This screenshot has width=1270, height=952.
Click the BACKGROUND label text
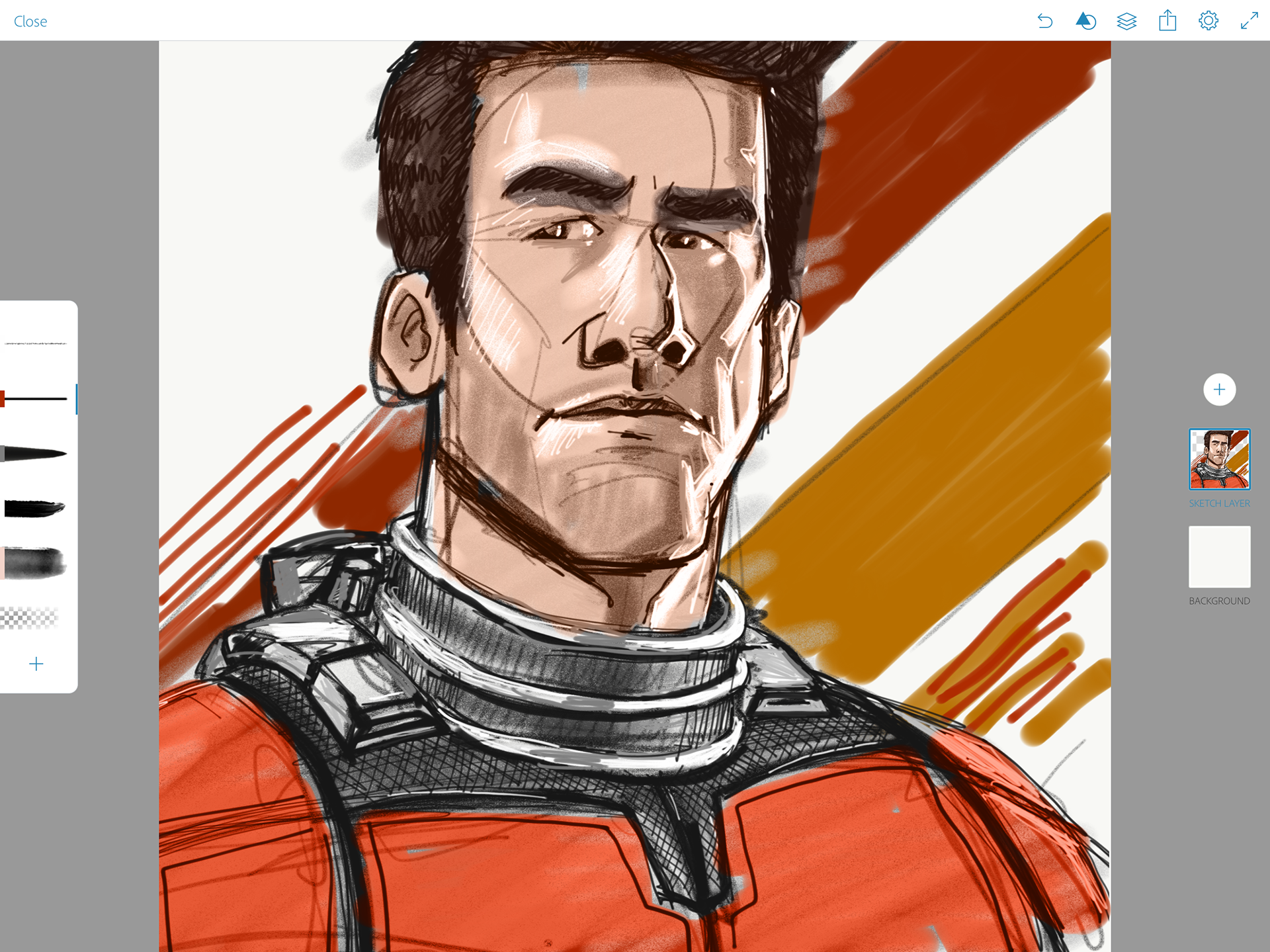coord(1219,601)
